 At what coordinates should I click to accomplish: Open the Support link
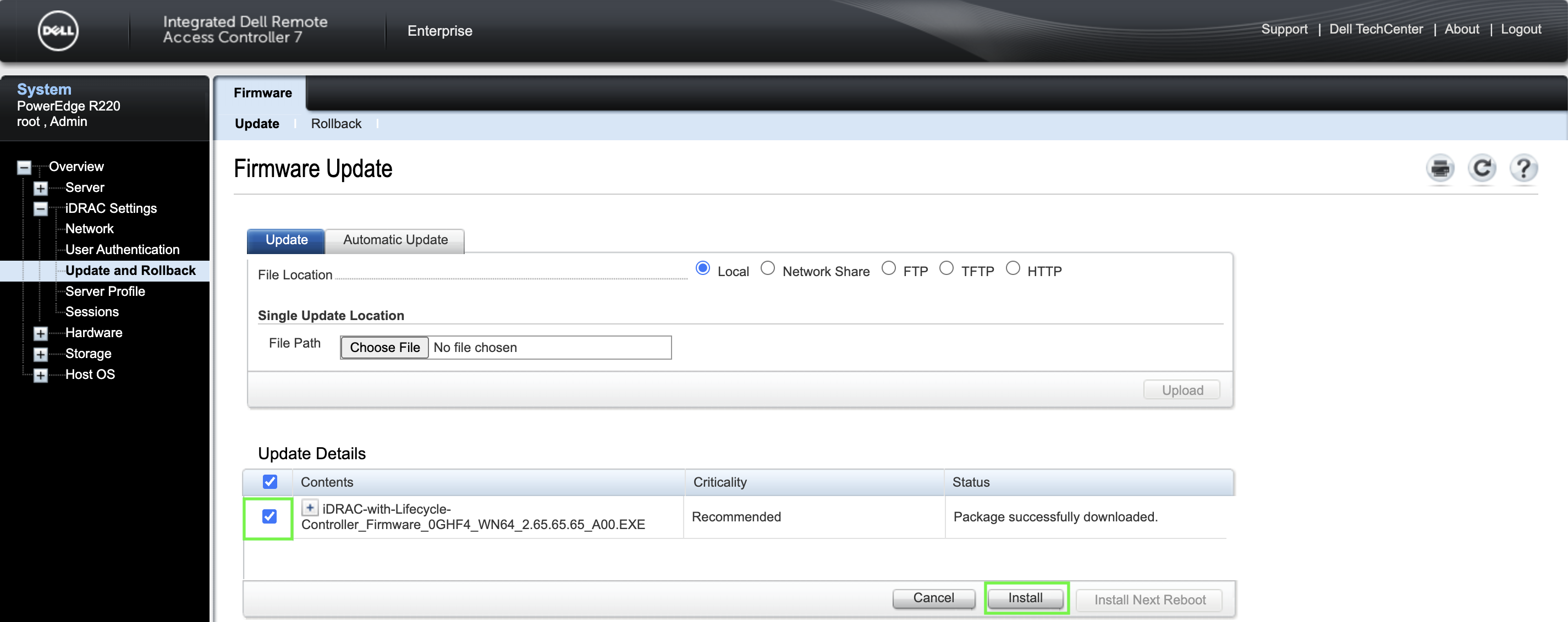pyautogui.click(x=1284, y=29)
